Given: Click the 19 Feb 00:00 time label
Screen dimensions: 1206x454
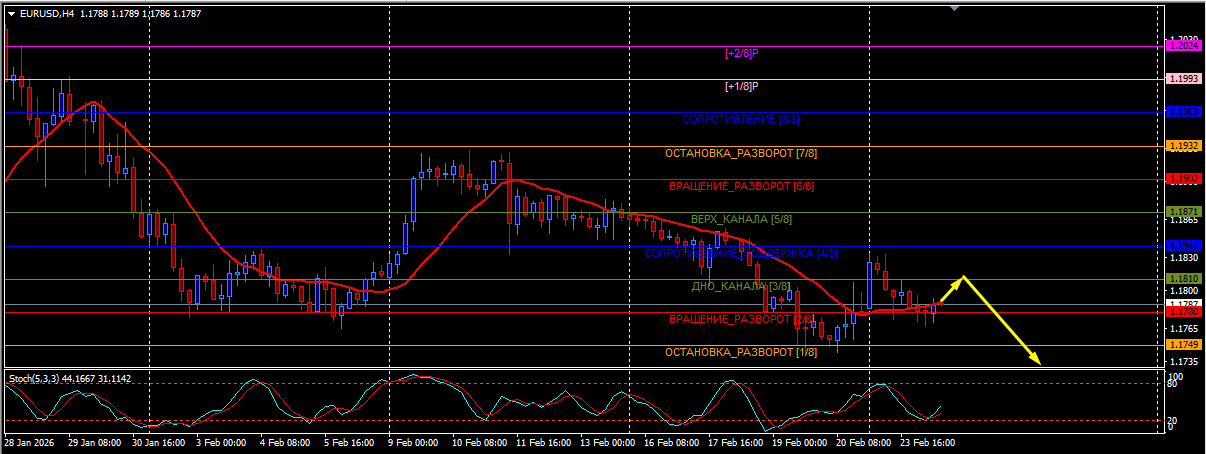Looking at the screenshot, I should click(x=800, y=441).
